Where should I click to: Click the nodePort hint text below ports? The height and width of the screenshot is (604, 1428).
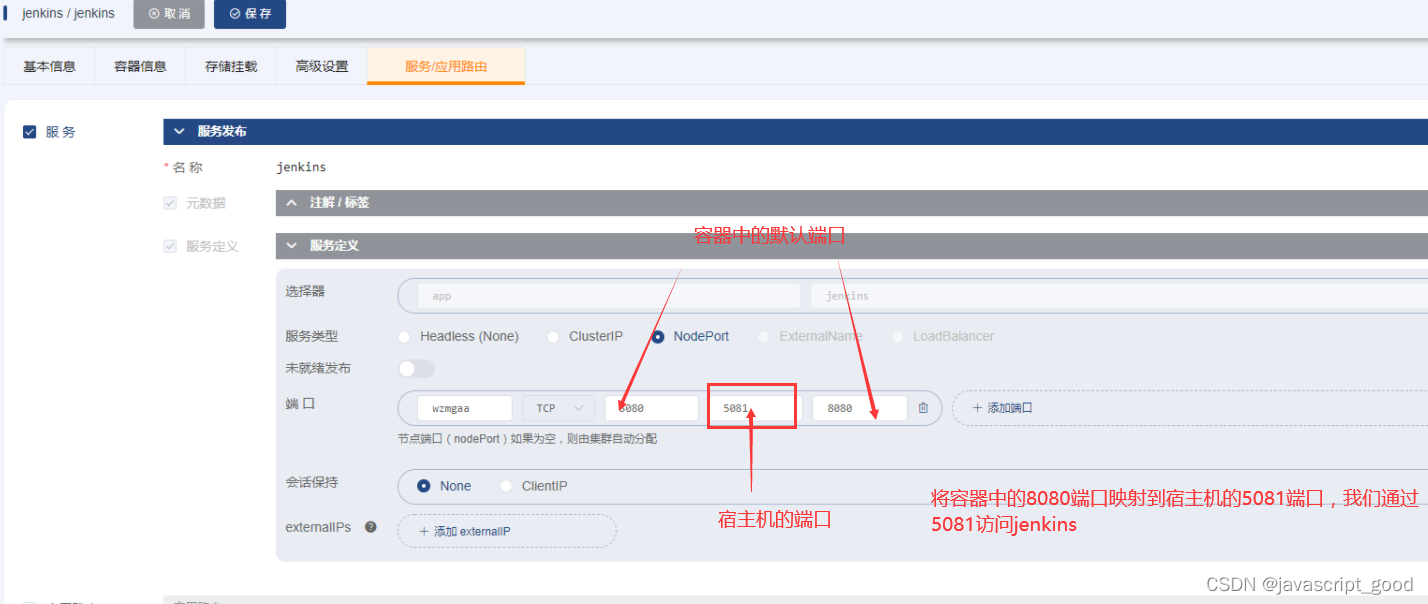(527, 438)
